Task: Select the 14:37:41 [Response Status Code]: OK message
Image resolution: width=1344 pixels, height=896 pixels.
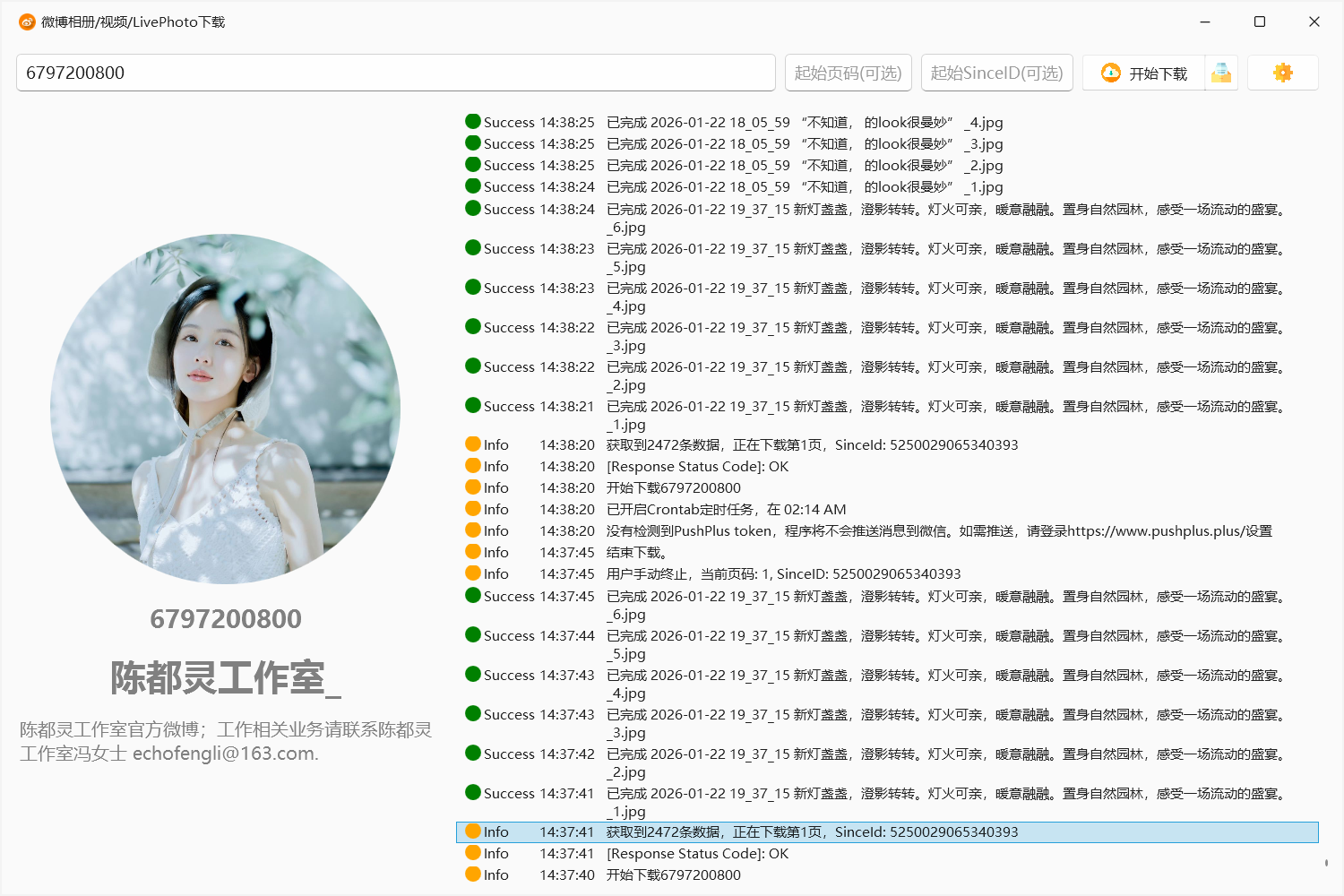Action: pyautogui.click(x=698, y=854)
